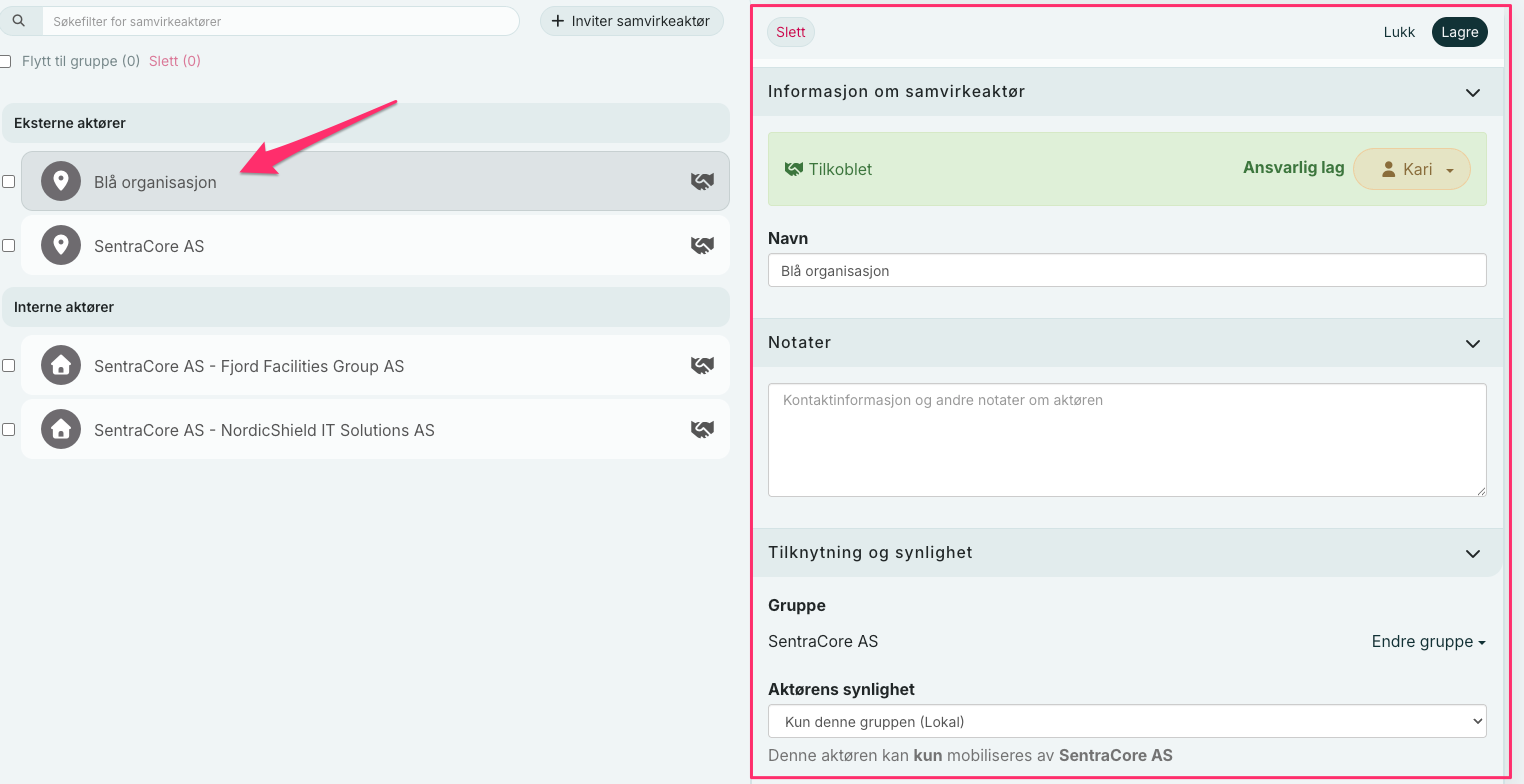Collapse the Notater section header
The width and height of the screenshot is (1524, 784).
click(x=1472, y=343)
